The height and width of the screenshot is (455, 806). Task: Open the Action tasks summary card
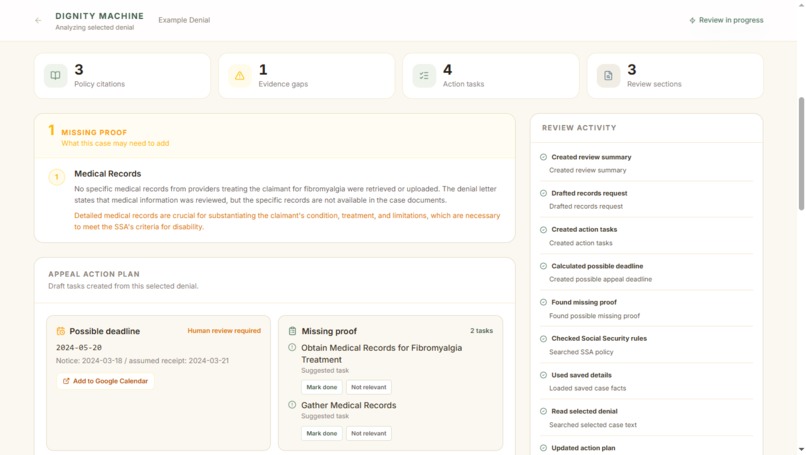(x=491, y=76)
